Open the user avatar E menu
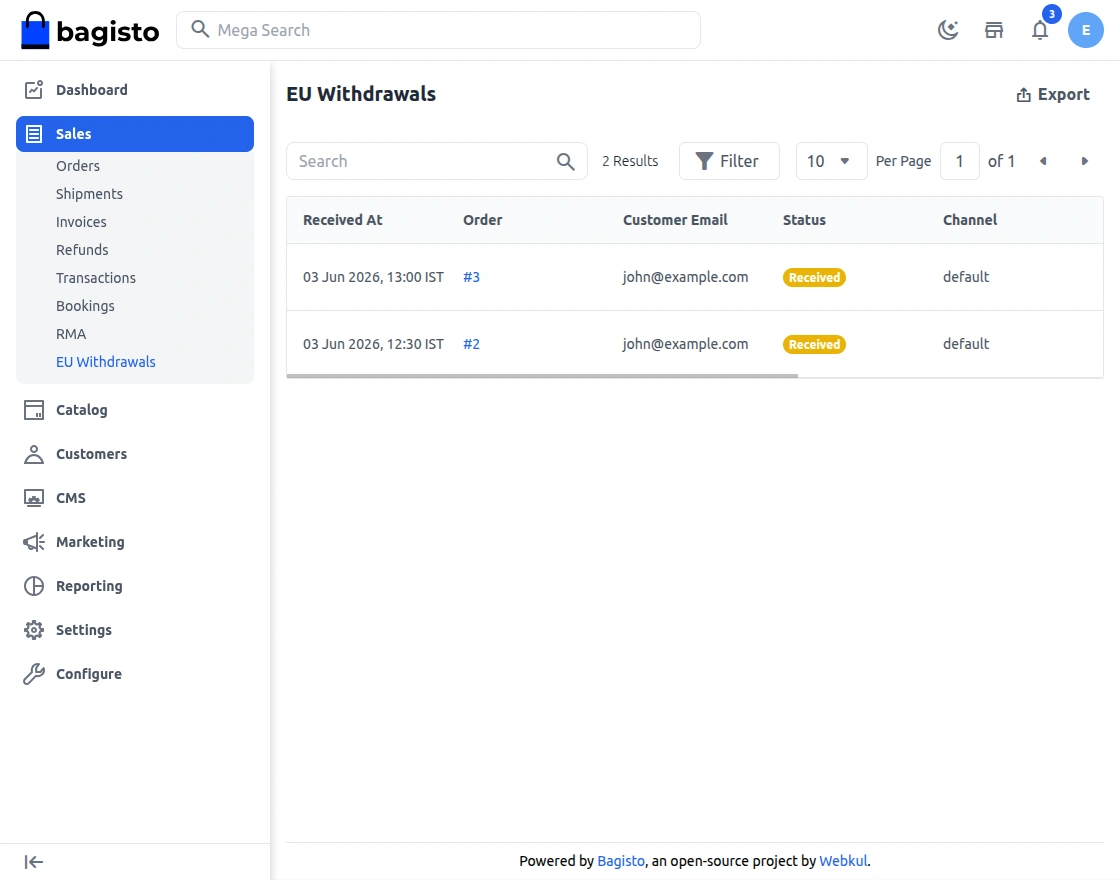1120x880 pixels. click(1086, 30)
